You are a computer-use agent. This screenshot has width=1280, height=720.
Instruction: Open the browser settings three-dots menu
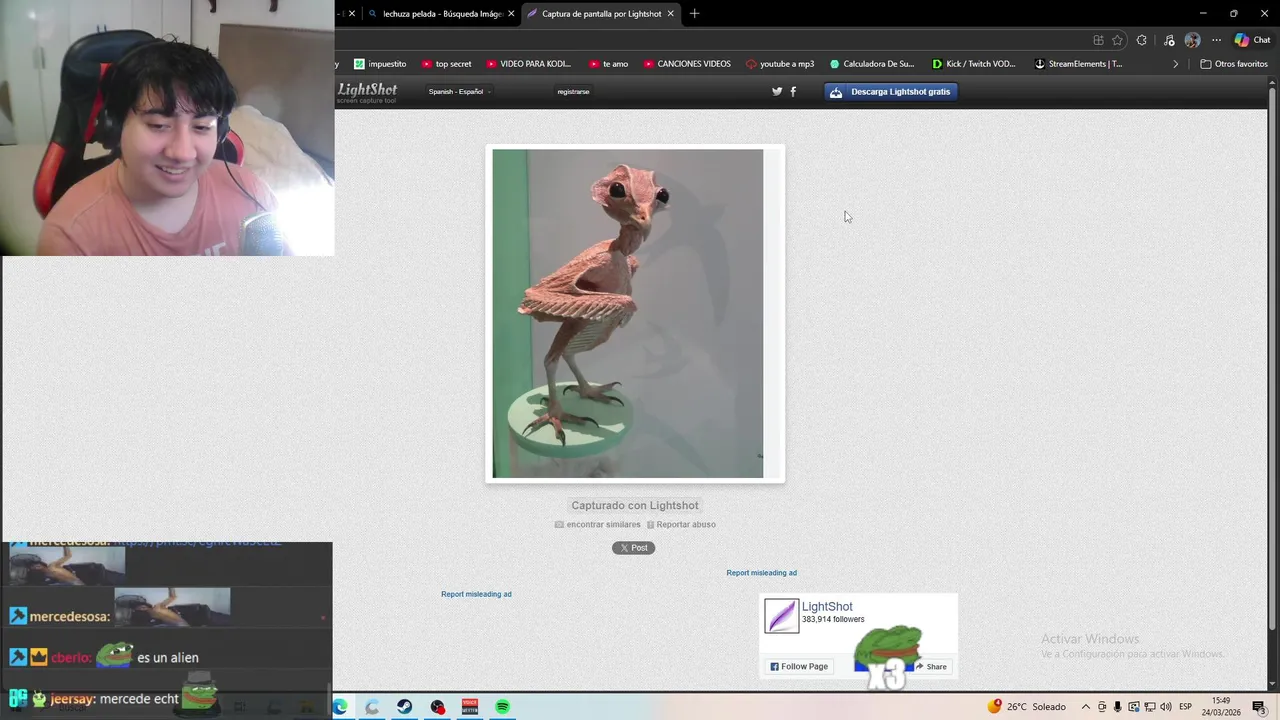(x=1216, y=40)
